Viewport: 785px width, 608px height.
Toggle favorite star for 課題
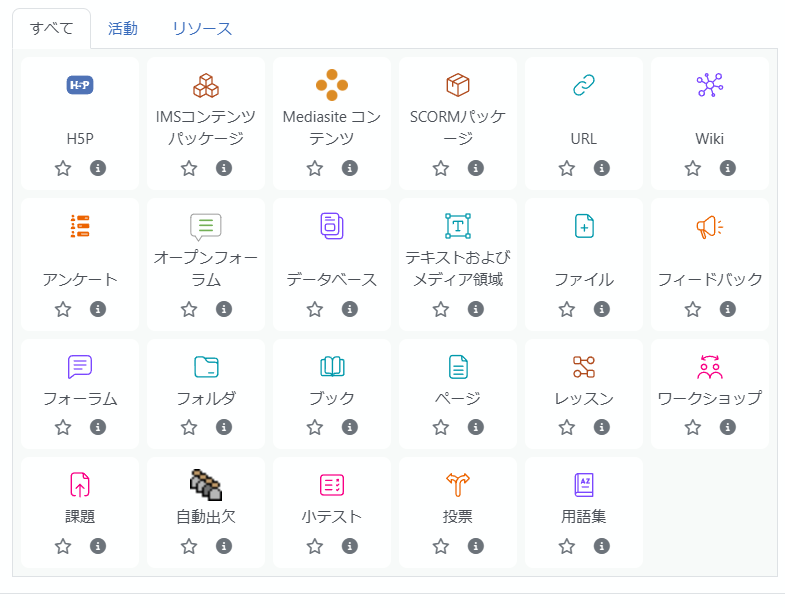click(63, 546)
